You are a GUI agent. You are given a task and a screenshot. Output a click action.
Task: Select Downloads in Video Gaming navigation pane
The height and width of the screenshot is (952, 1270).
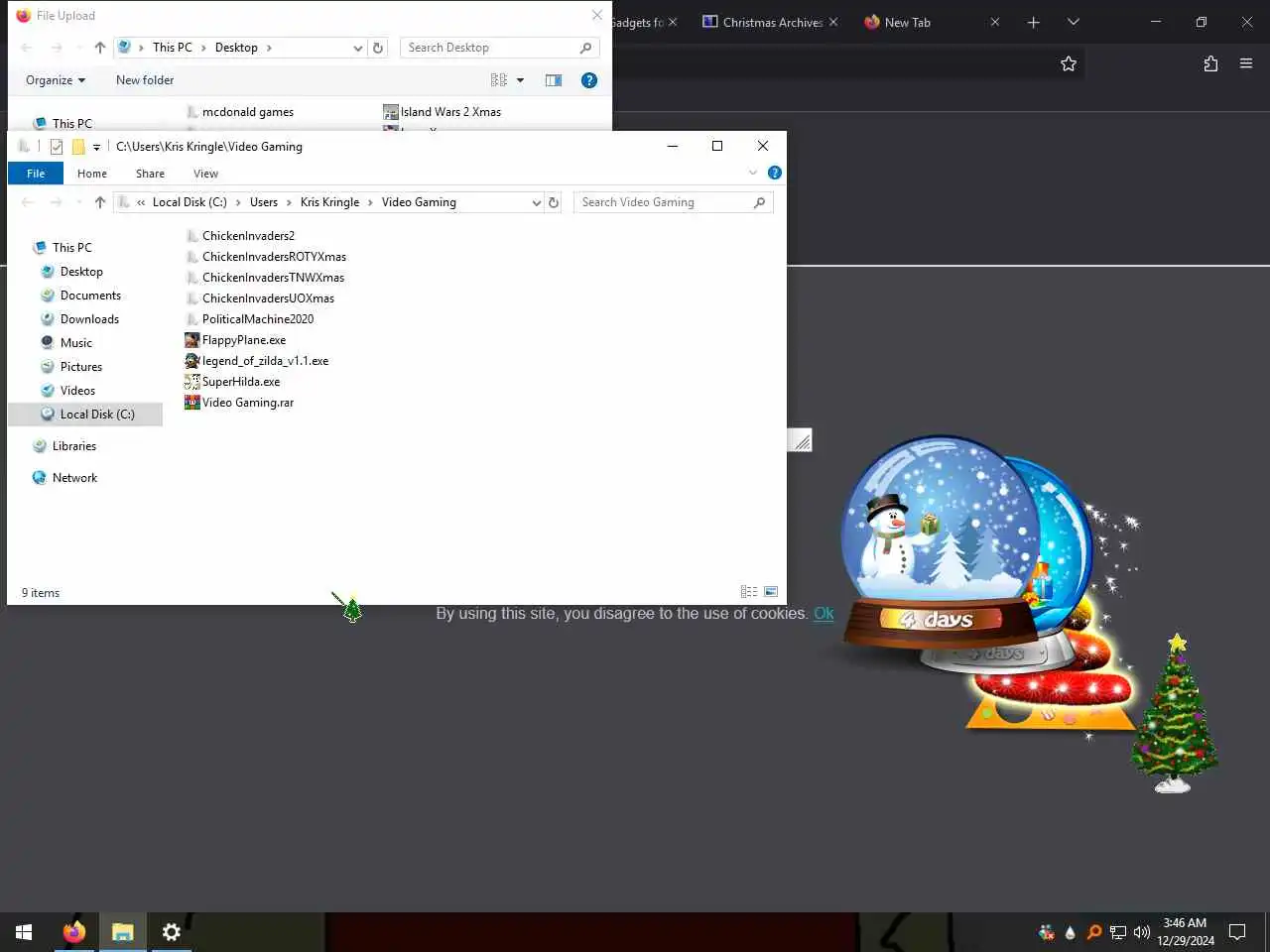coord(89,319)
